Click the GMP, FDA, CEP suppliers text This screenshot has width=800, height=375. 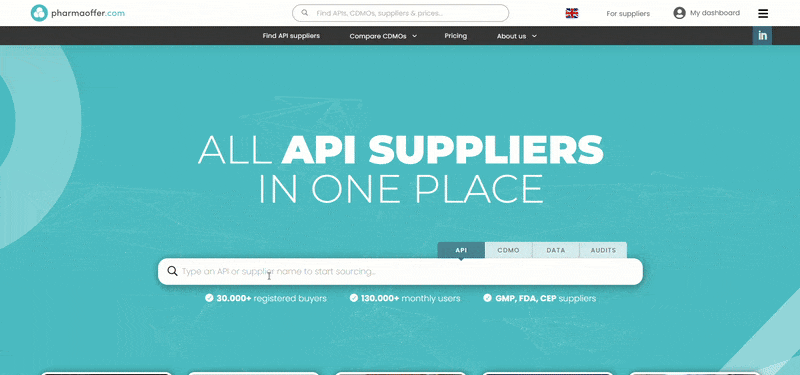click(545, 298)
